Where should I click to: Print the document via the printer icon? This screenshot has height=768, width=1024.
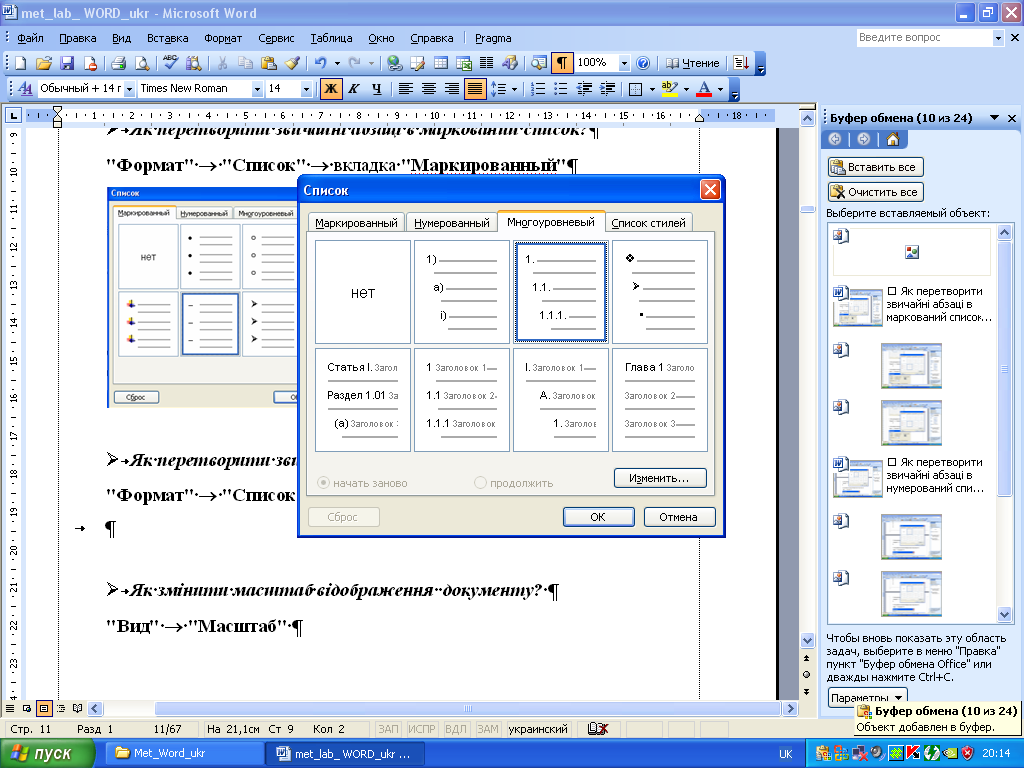pos(118,63)
